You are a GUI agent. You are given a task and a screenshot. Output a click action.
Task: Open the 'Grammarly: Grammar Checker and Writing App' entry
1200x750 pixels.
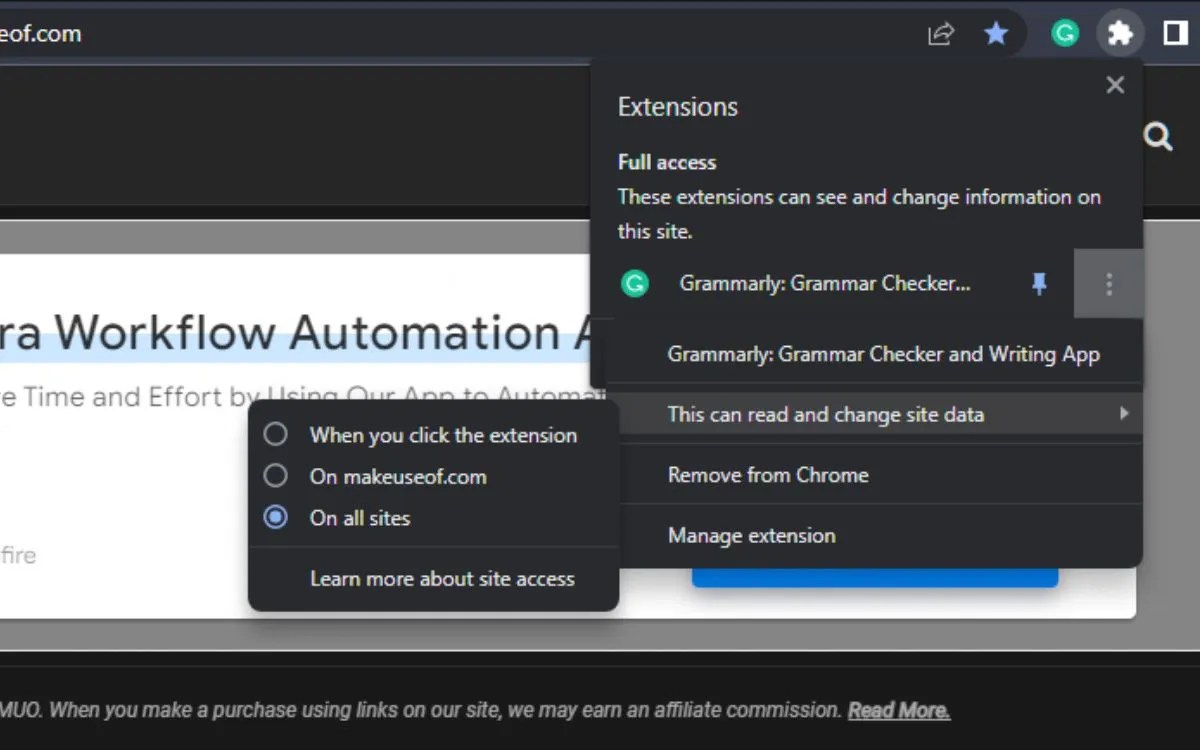coord(883,353)
